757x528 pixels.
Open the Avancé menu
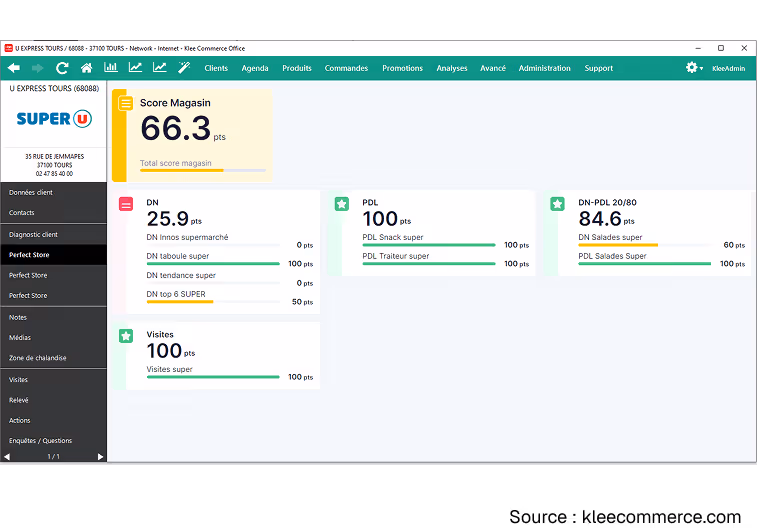tap(493, 68)
